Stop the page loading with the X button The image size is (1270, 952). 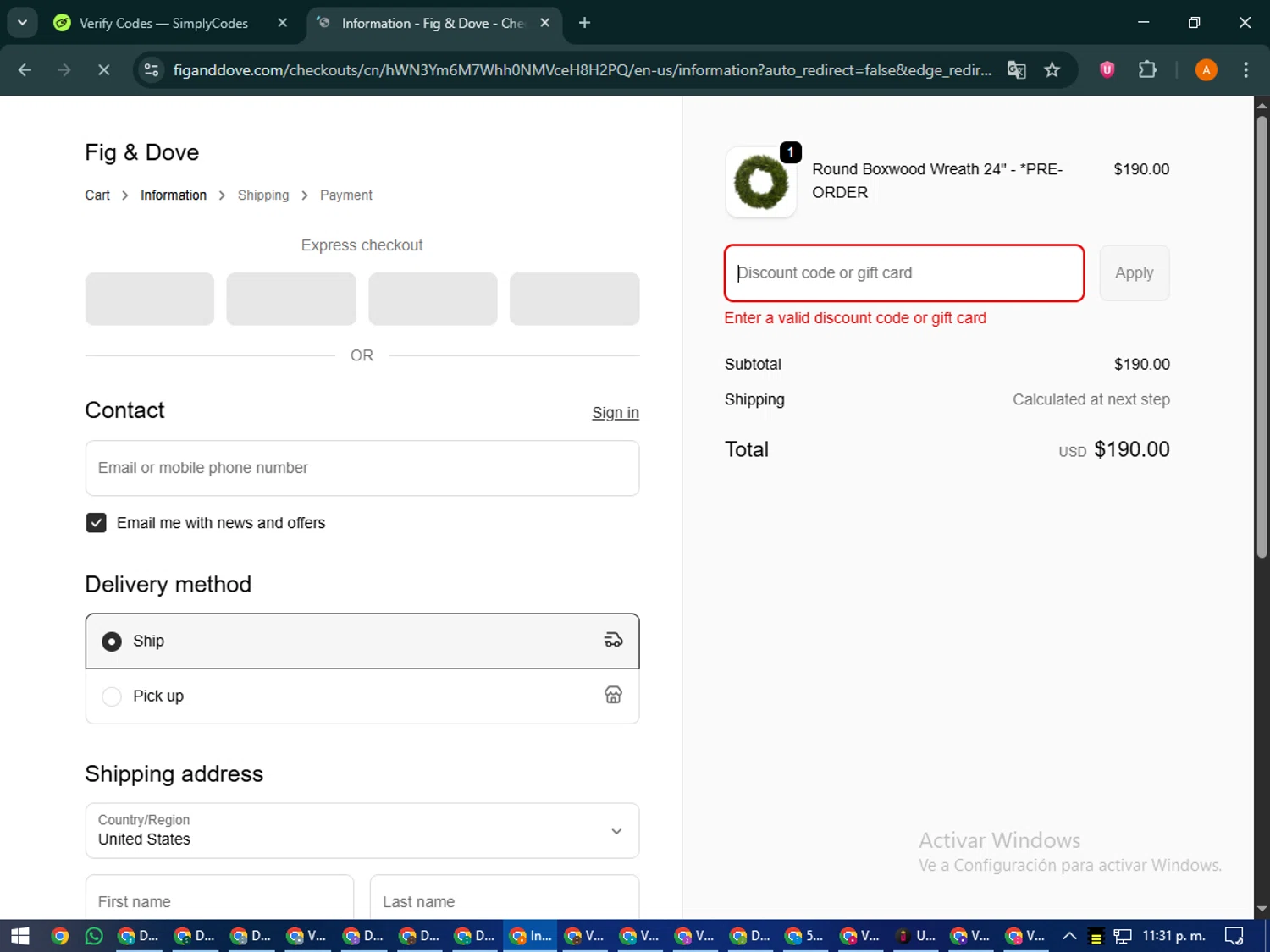pyautogui.click(x=104, y=70)
